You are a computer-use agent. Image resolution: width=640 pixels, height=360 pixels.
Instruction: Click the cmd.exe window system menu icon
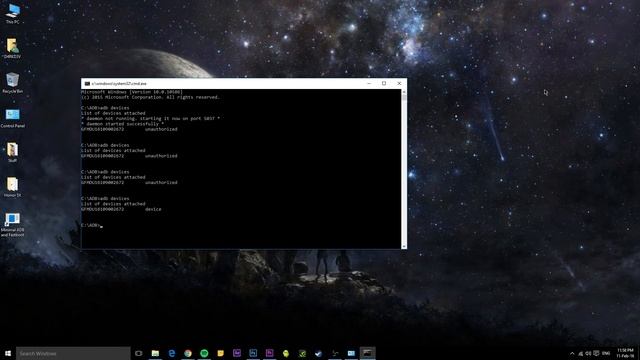tap(87, 83)
